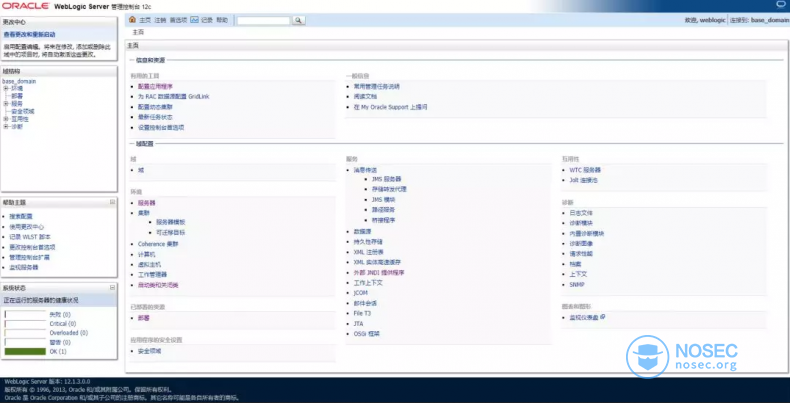
Task: Open the JMS 服务器 link
Action: coord(386,179)
